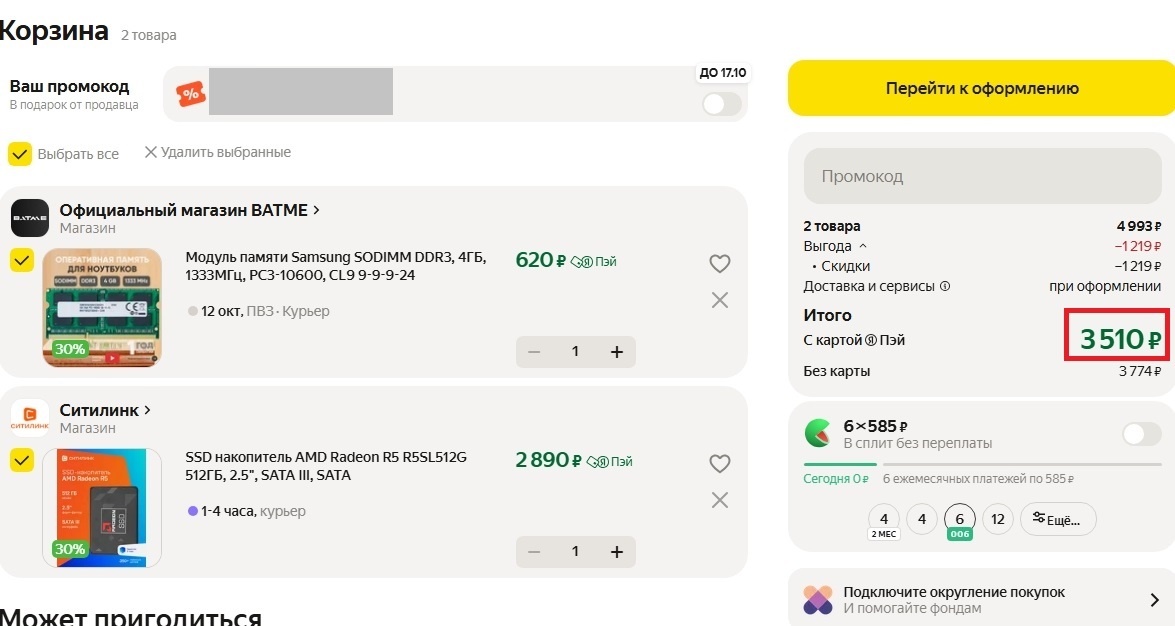Uncheck the Выбрать все checkbox
Image resolution: width=1175 pixels, height=626 pixels.
click(18, 153)
